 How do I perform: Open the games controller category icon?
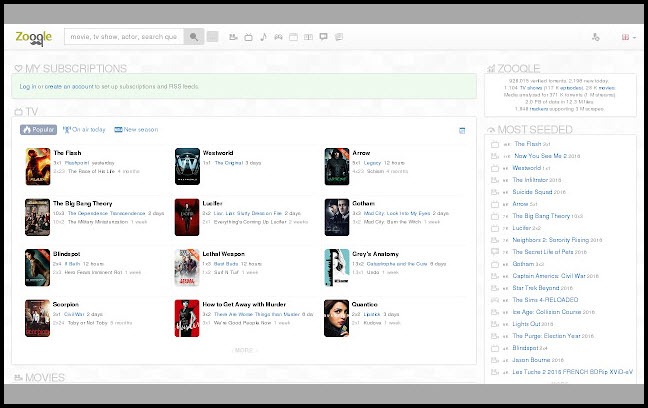[278, 37]
